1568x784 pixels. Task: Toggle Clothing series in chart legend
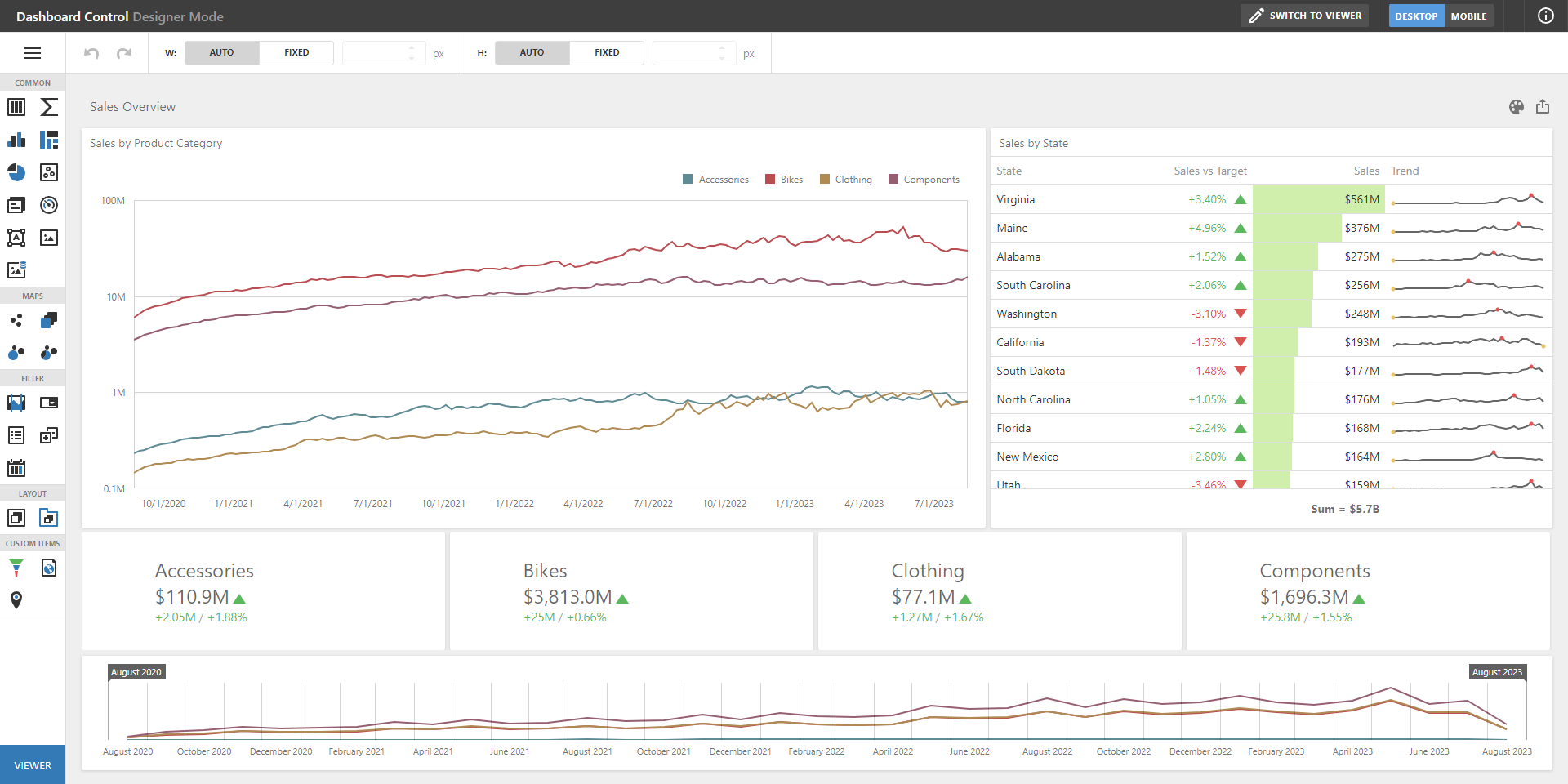tap(846, 180)
